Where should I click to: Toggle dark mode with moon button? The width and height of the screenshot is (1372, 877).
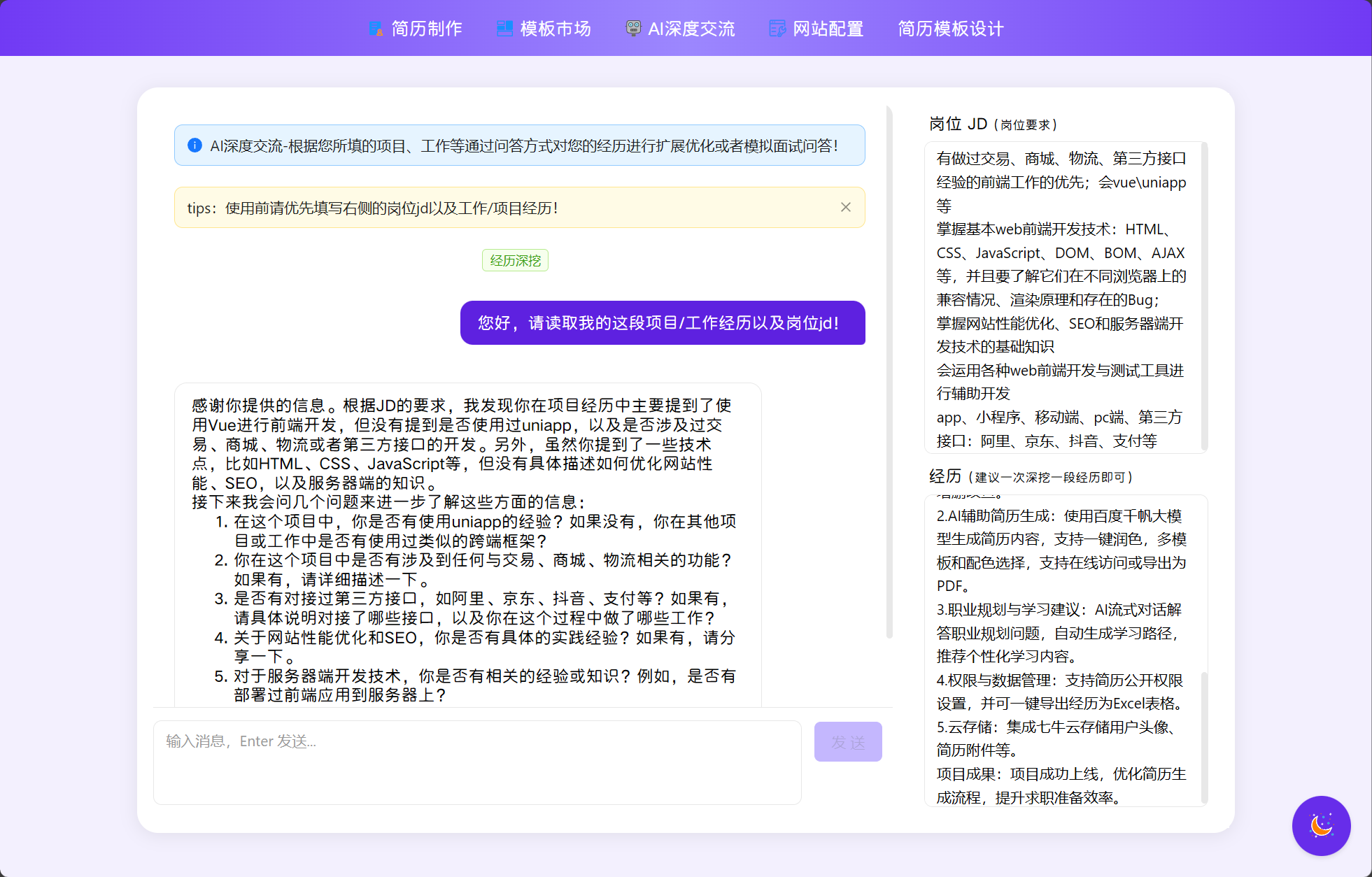pos(1320,825)
